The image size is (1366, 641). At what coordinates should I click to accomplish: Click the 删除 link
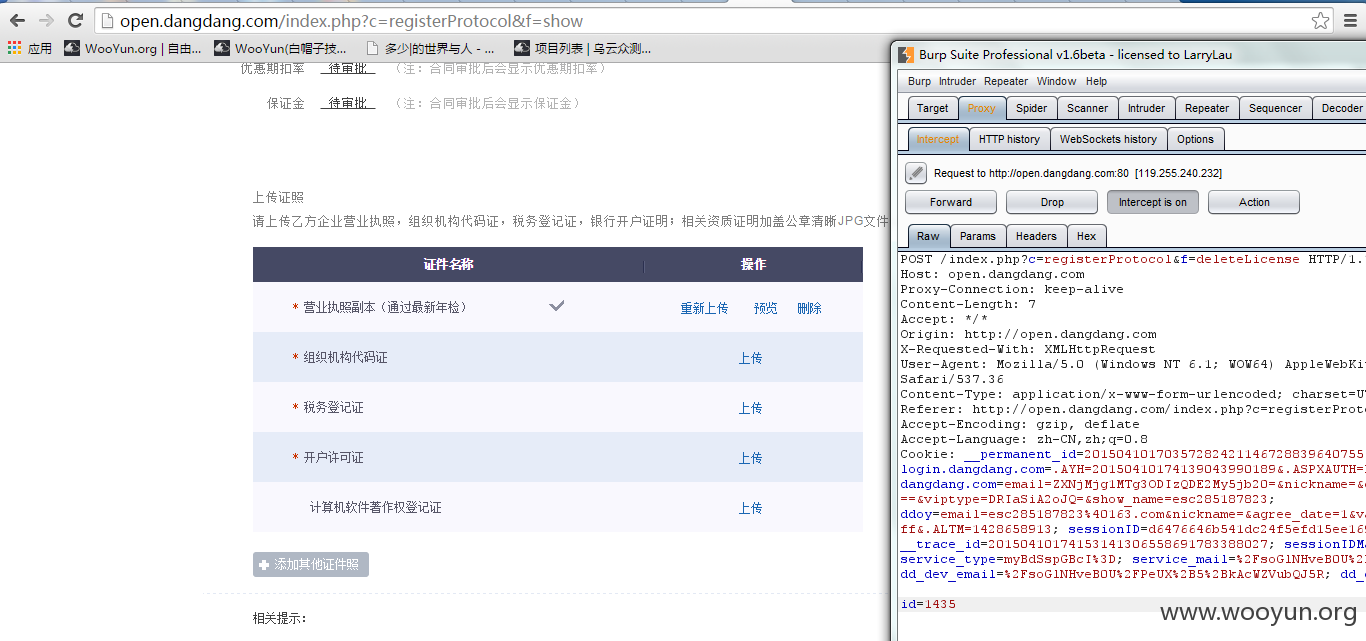809,308
